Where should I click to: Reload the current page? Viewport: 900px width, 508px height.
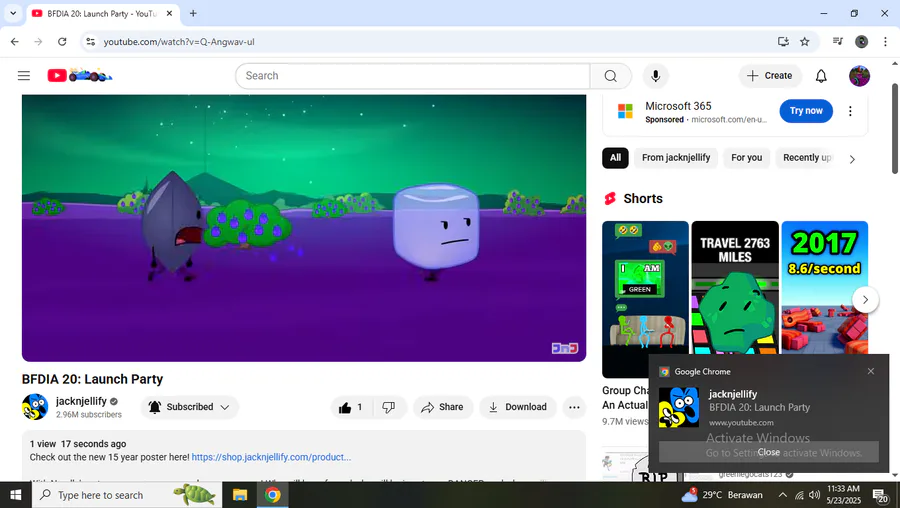pos(62,41)
